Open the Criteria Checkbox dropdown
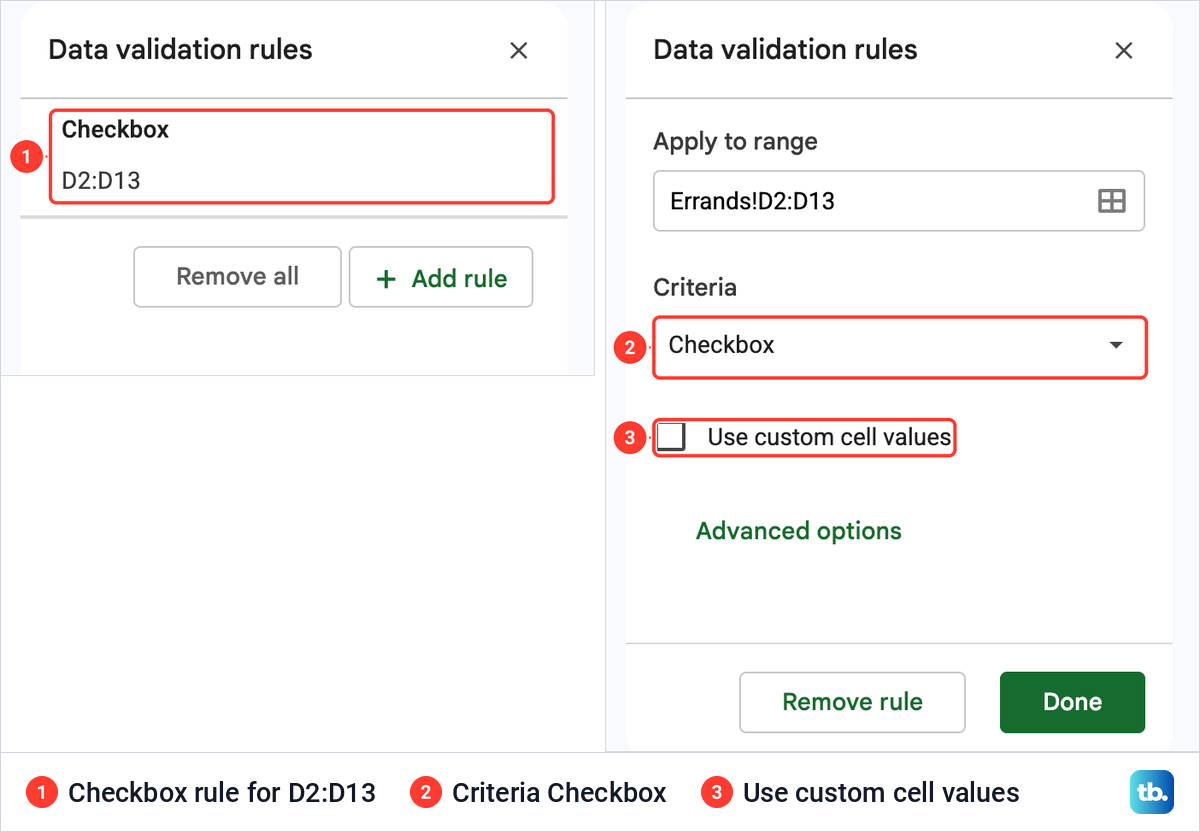 coord(899,347)
